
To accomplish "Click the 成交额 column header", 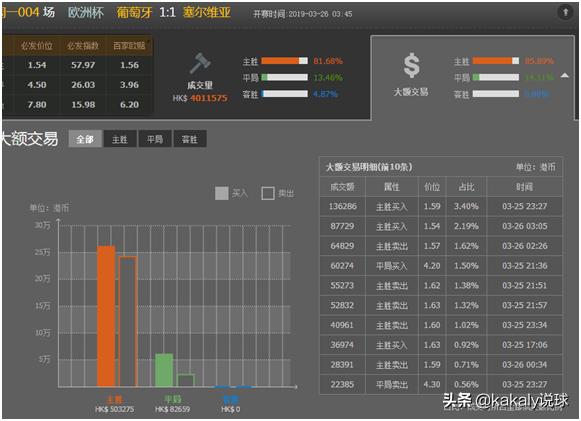I will (342, 187).
